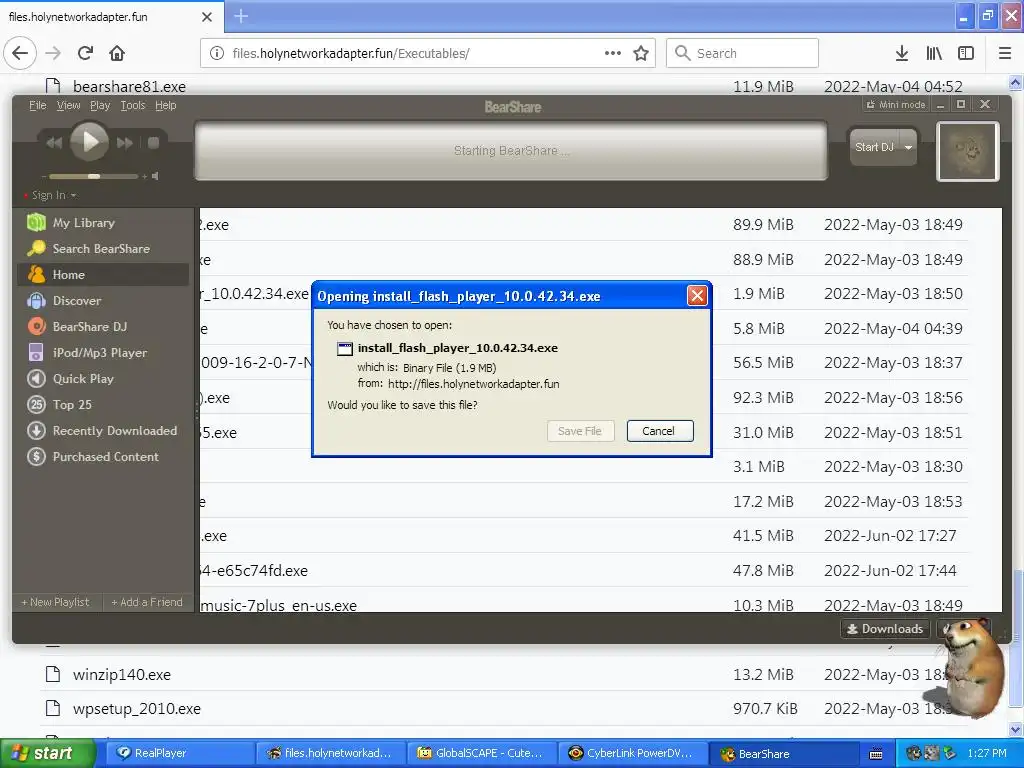The image size is (1024, 768).
Task: Click Add a Friend button
Action: pyautogui.click(x=147, y=602)
